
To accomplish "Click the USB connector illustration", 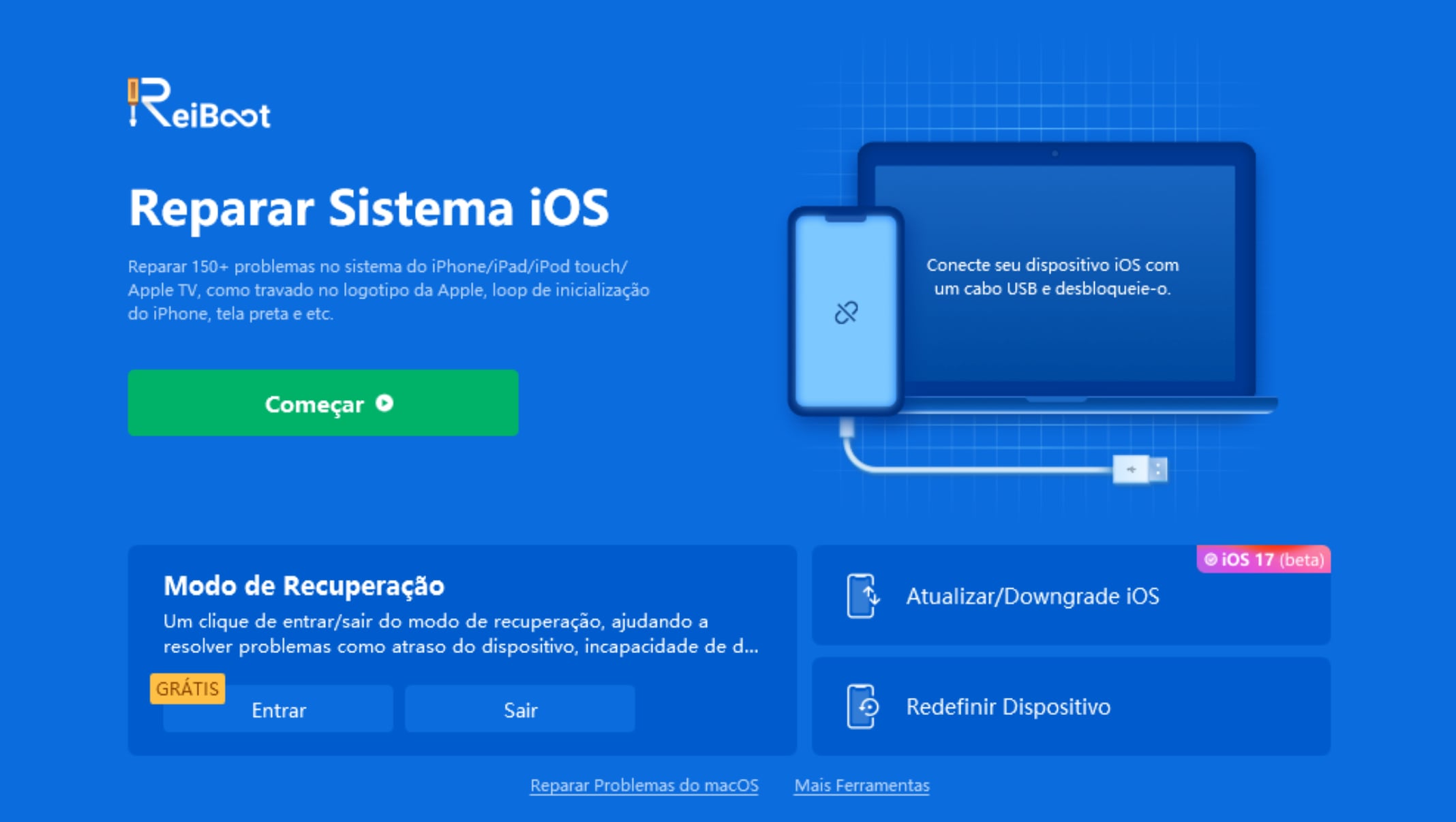I will click(1140, 469).
